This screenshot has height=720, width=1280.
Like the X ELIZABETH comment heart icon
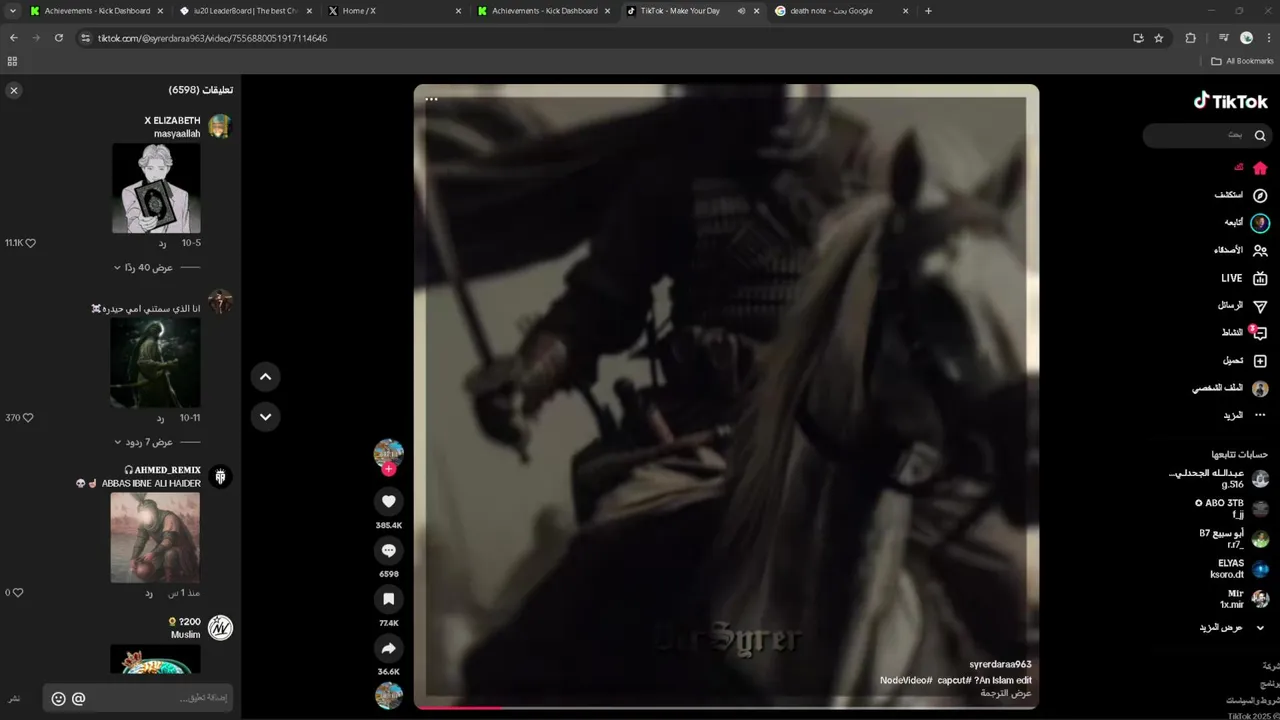click(30, 243)
